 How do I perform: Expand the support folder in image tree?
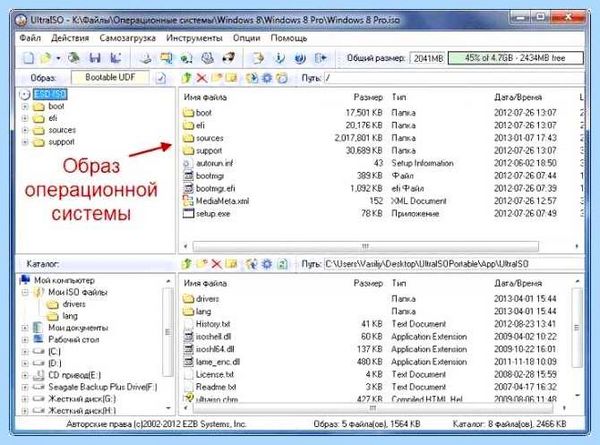tap(25, 142)
